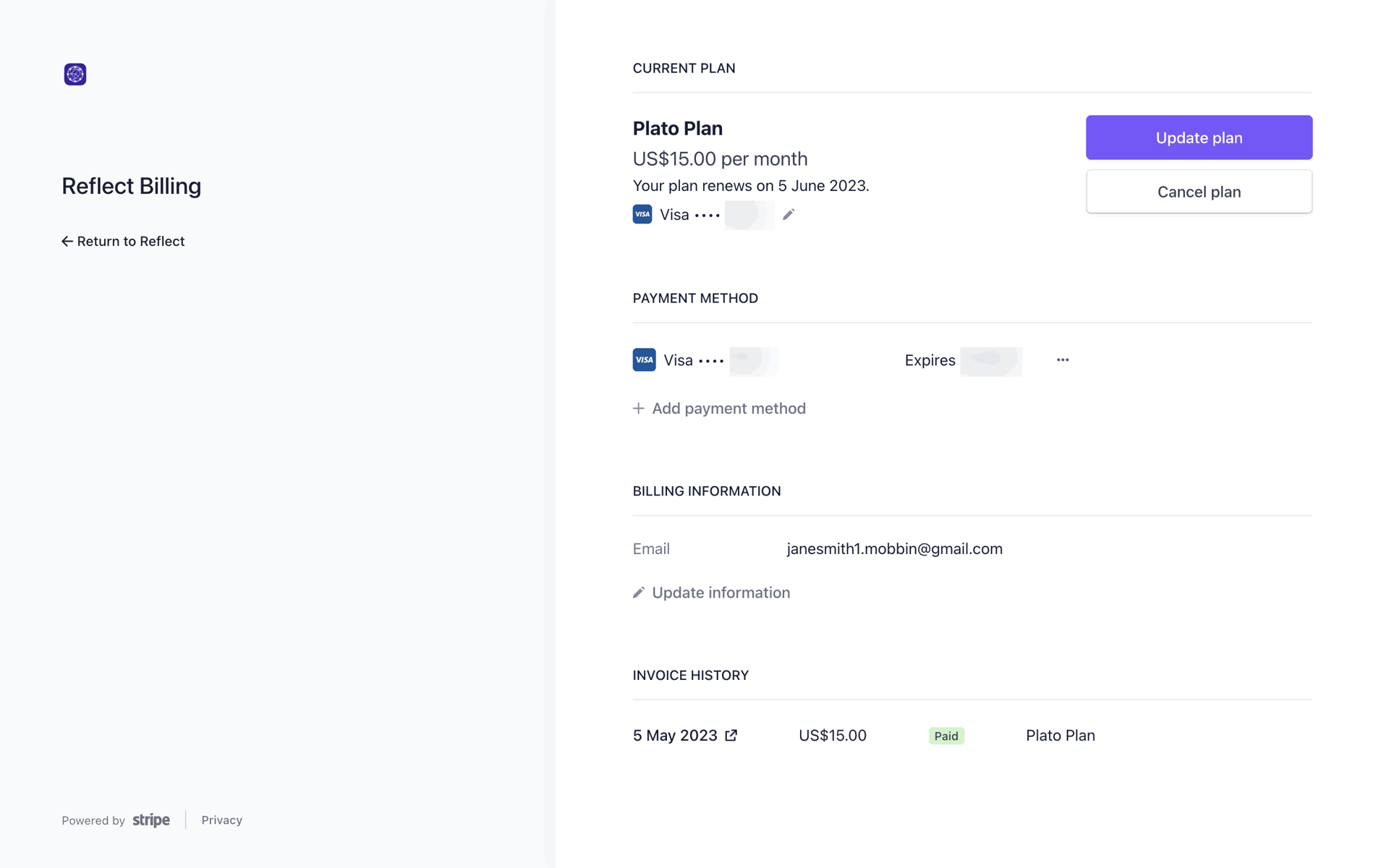Click the Stripe logo in the footer

(151, 820)
